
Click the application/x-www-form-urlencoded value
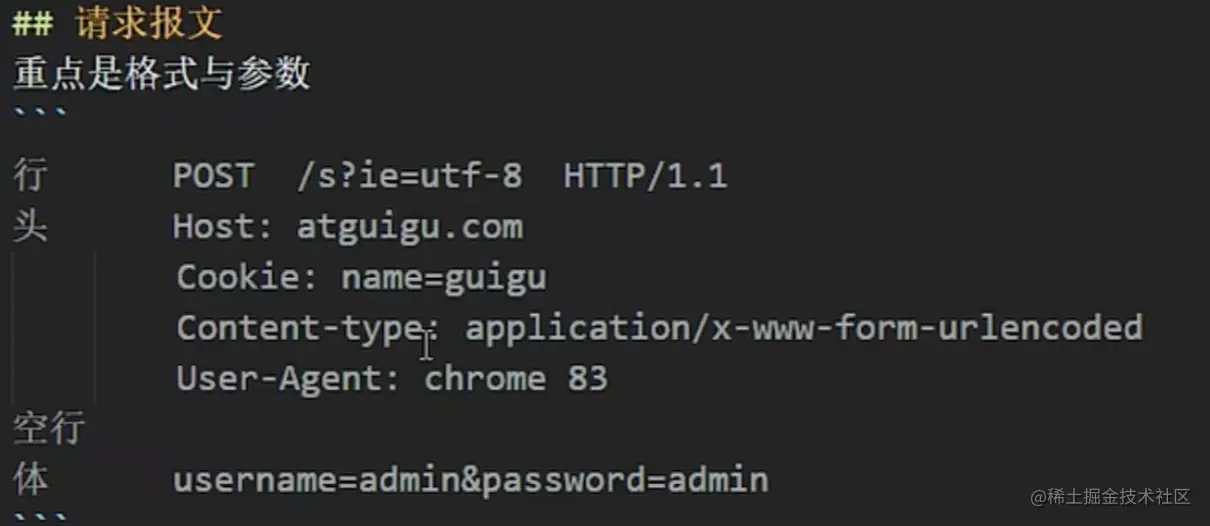tap(803, 327)
